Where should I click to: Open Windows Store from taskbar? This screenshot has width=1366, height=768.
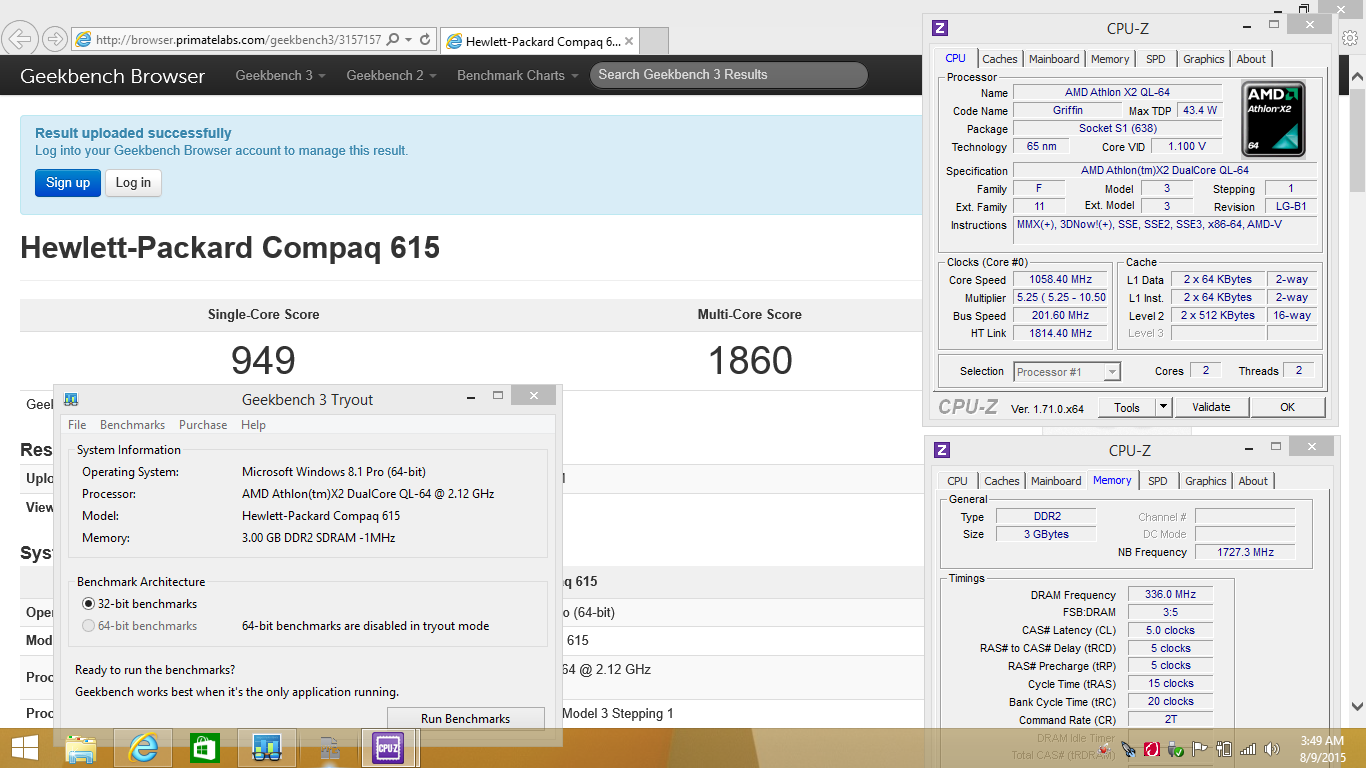205,748
